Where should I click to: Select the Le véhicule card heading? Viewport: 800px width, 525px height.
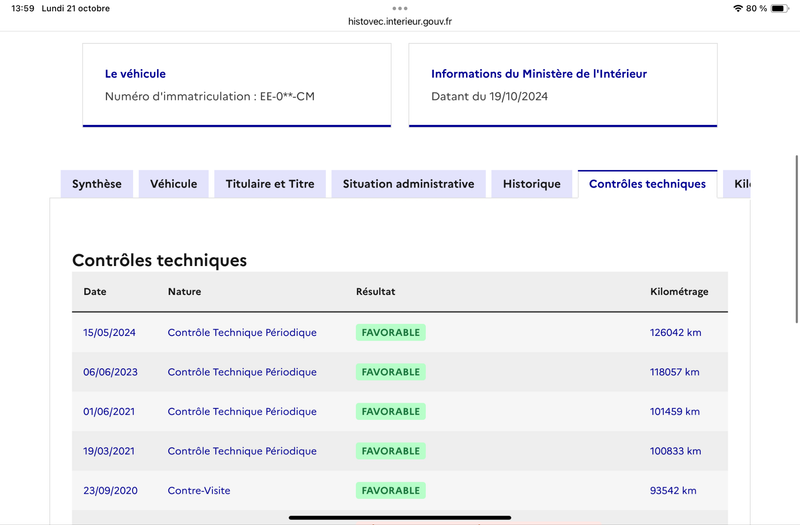coord(135,73)
